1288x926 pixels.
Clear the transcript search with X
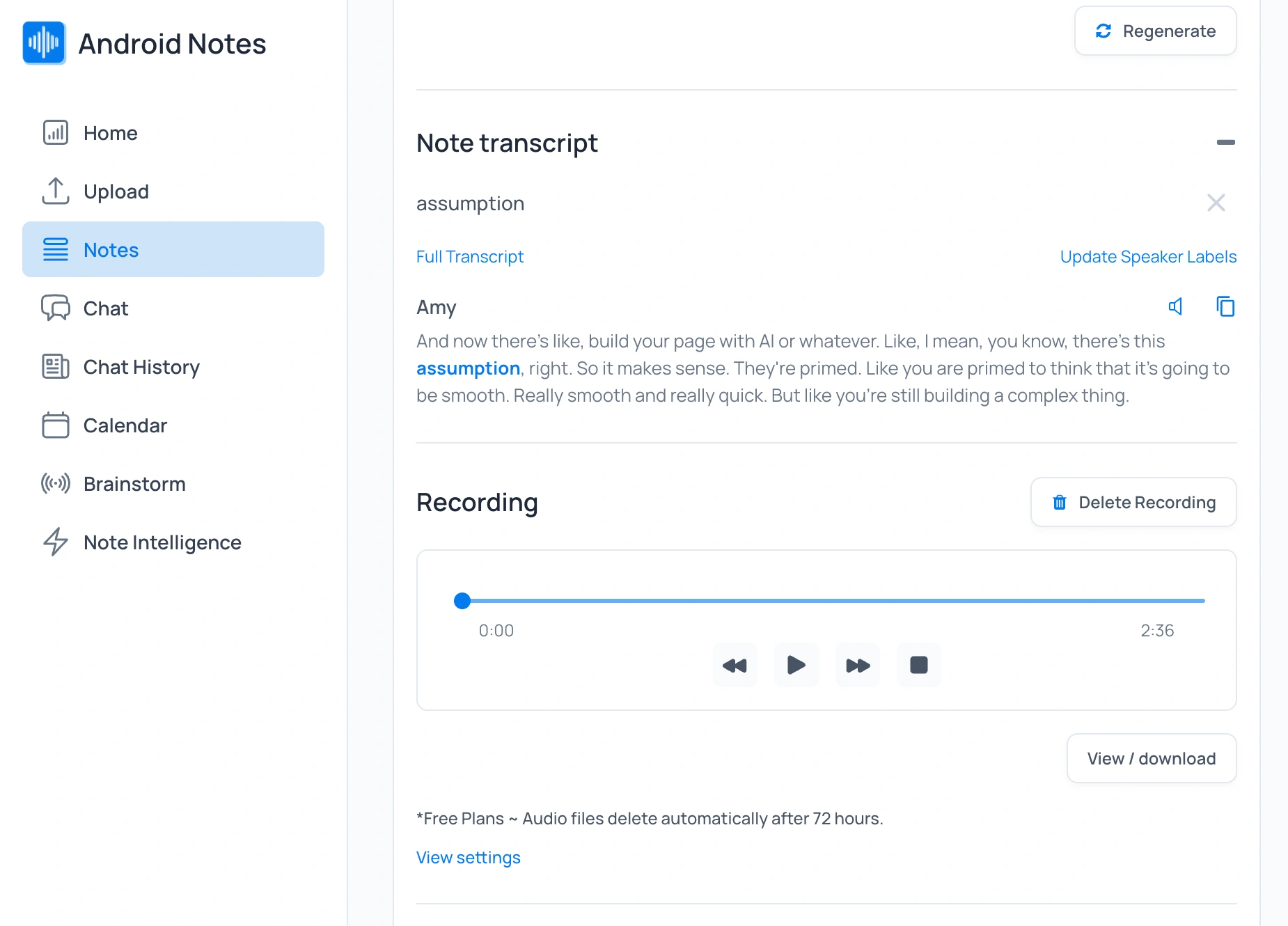pyautogui.click(x=1216, y=203)
